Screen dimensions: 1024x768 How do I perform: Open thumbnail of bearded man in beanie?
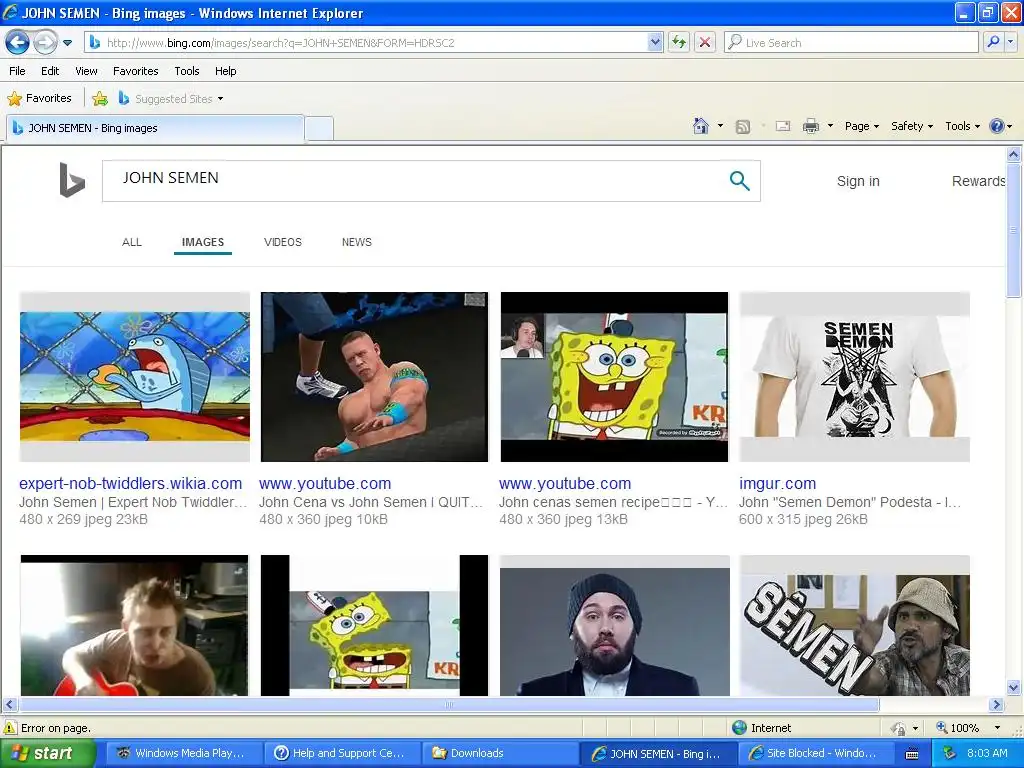(x=615, y=625)
